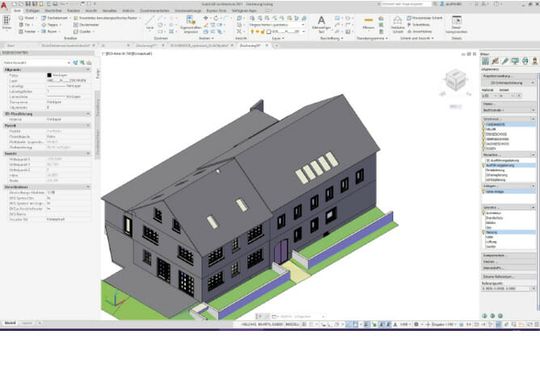Viewport: 540px width, 373px height.
Task: Select the Treppe (stair) tool
Action: [x=50, y=25]
